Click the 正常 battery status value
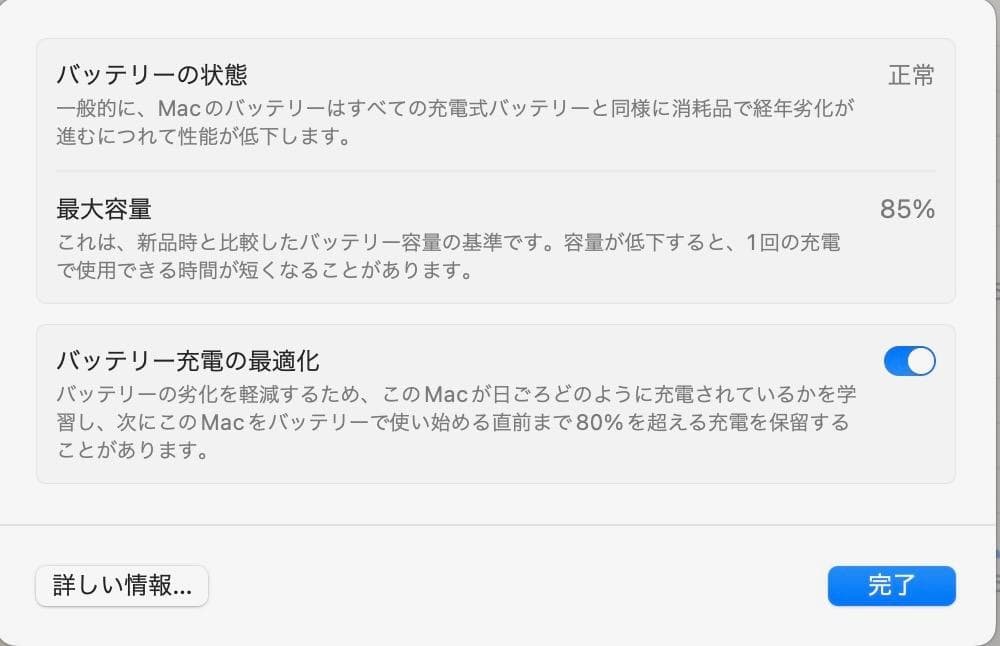The height and width of the screenshot is (646, 1000). [911, 76]
